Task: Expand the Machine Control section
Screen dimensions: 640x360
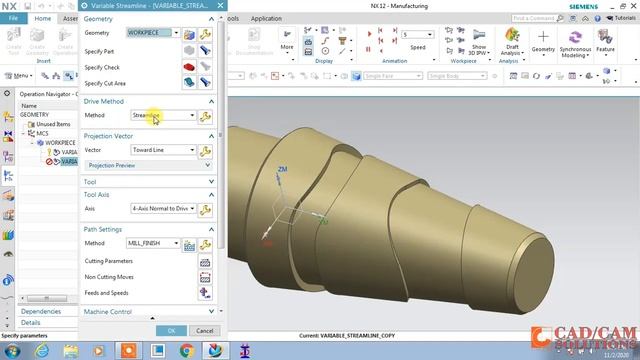Action: (x=211, y=311)
